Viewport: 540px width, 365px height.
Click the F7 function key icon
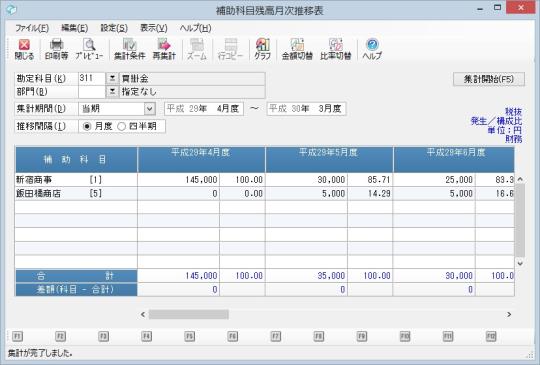(276, 336)
